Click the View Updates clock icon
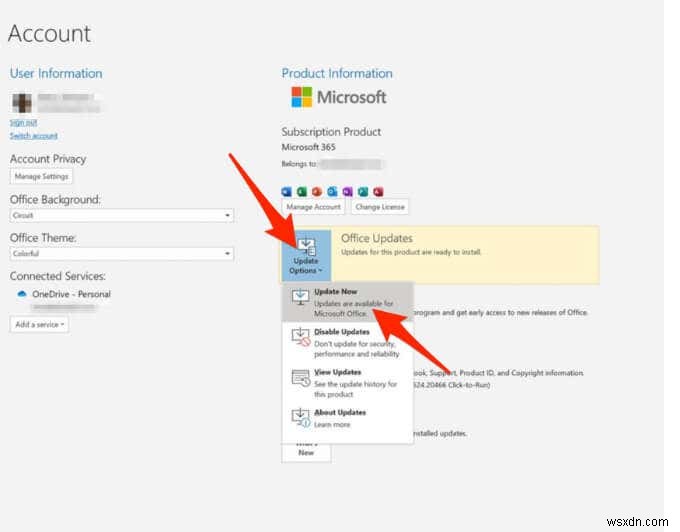 tap(301, 378)
